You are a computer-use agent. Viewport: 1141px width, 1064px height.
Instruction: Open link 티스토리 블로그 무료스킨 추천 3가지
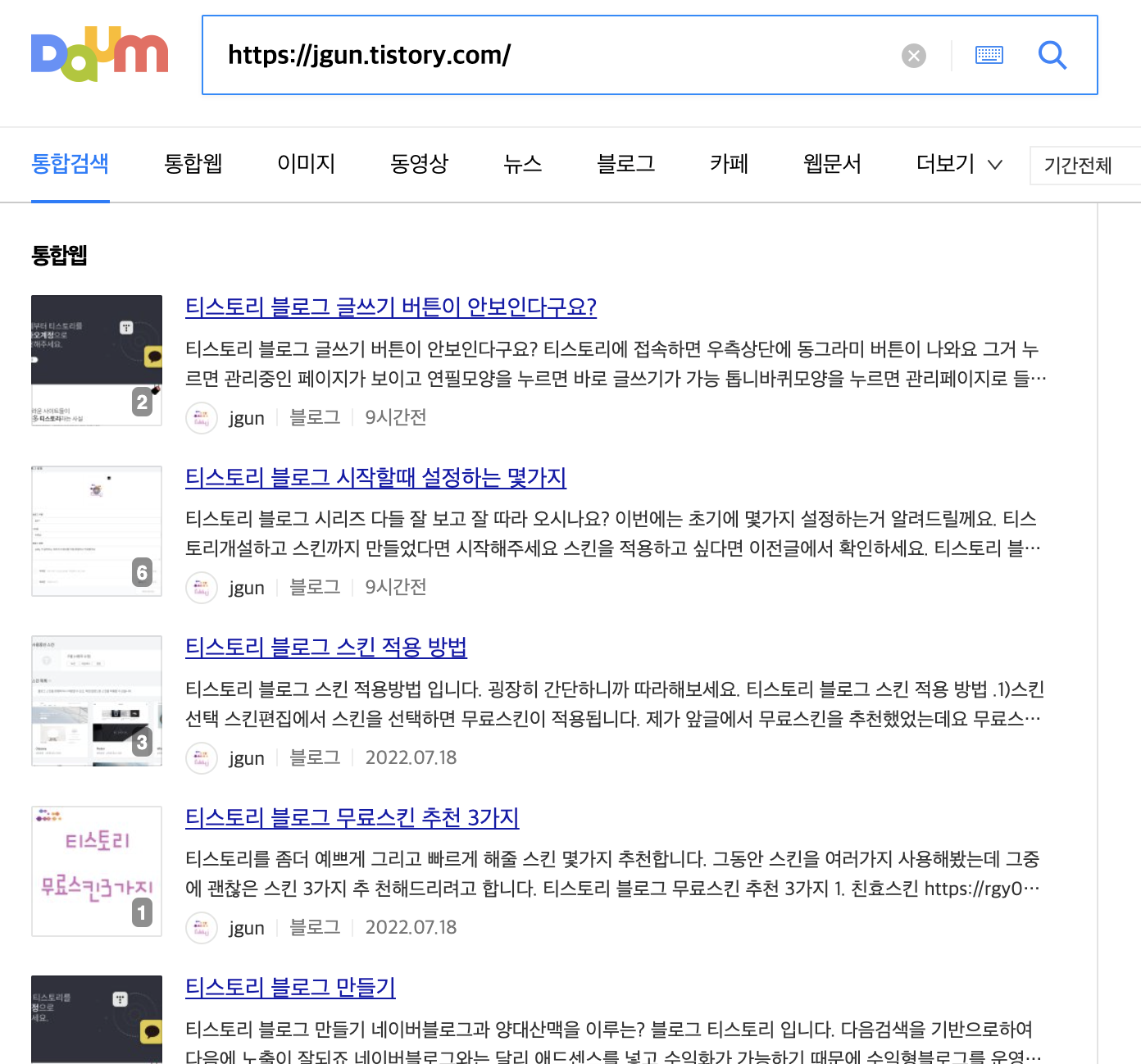click(x=352, y=817)
